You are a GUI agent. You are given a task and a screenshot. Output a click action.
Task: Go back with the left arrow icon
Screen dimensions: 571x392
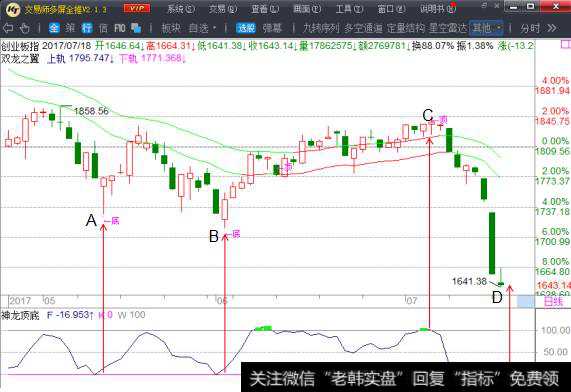tap(8, 28)
